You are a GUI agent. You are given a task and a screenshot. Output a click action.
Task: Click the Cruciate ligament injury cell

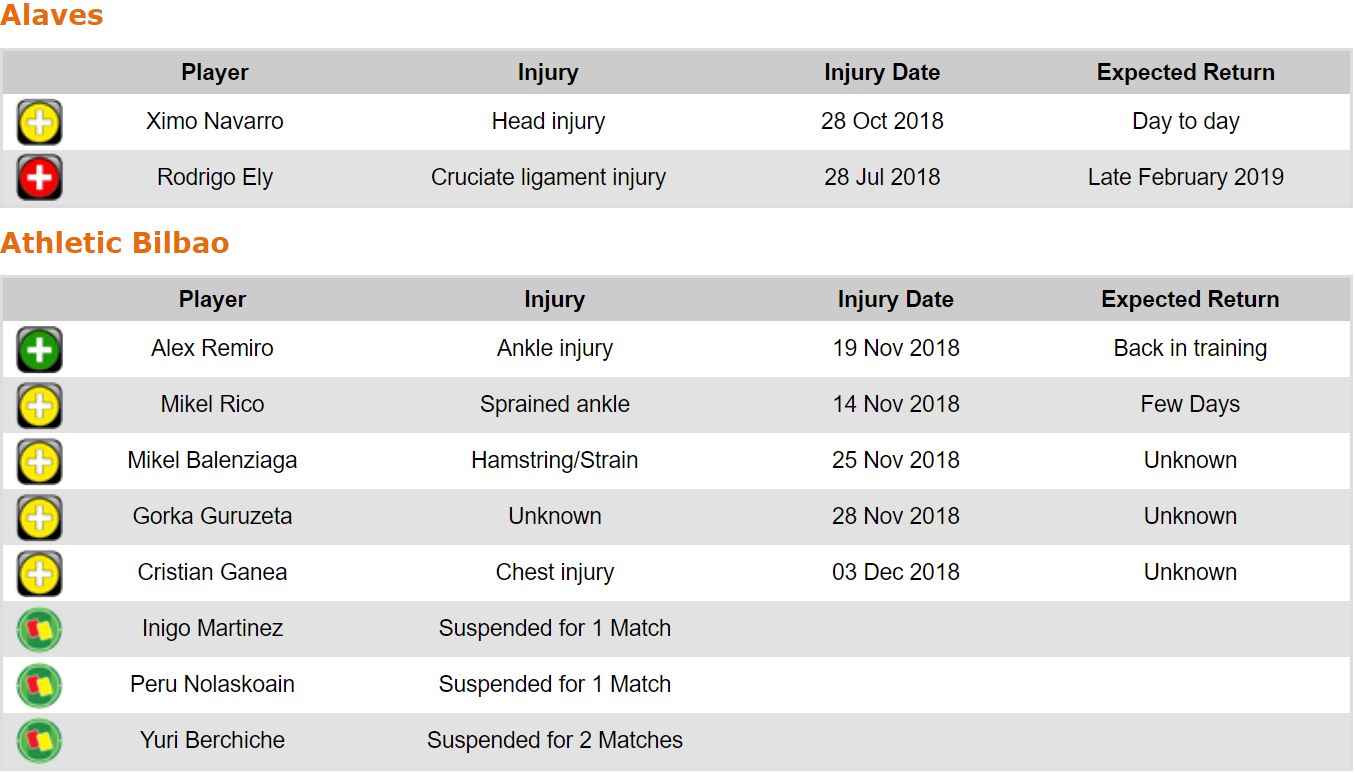[548, 178]
